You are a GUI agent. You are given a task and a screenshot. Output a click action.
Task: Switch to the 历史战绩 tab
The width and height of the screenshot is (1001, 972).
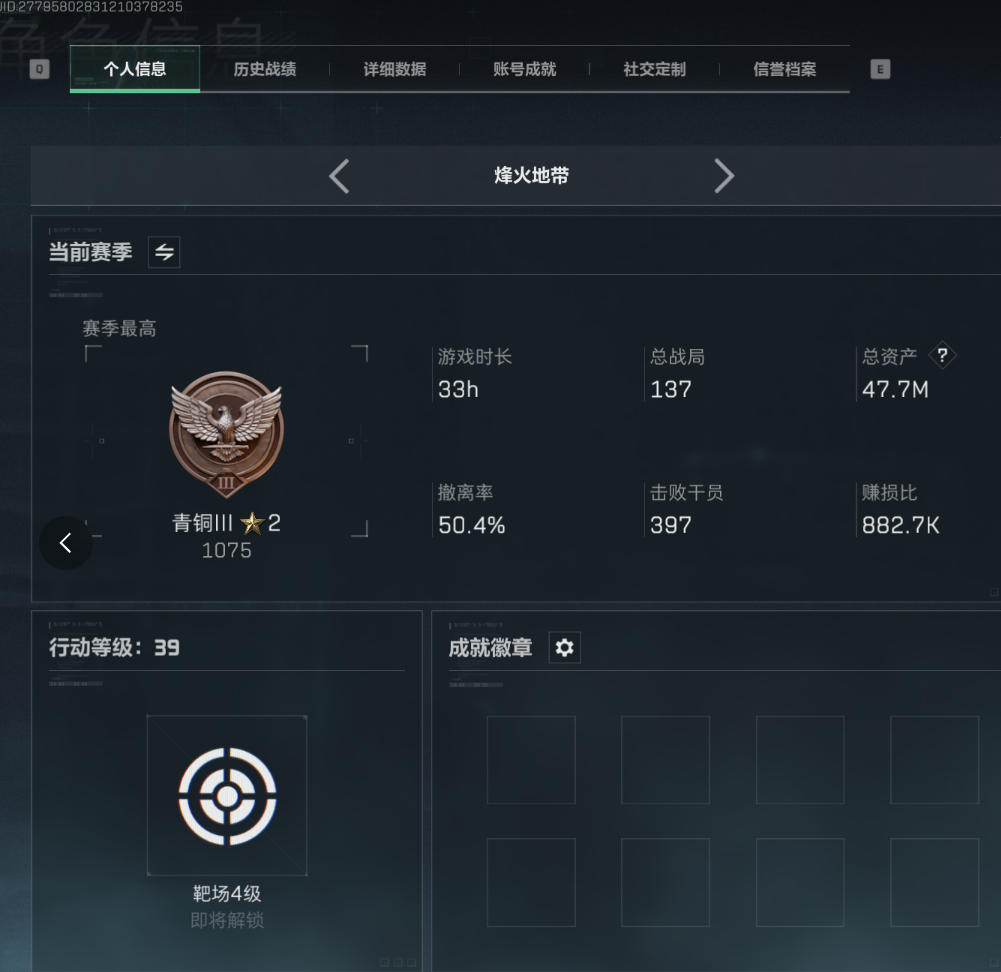coord(265,69)
